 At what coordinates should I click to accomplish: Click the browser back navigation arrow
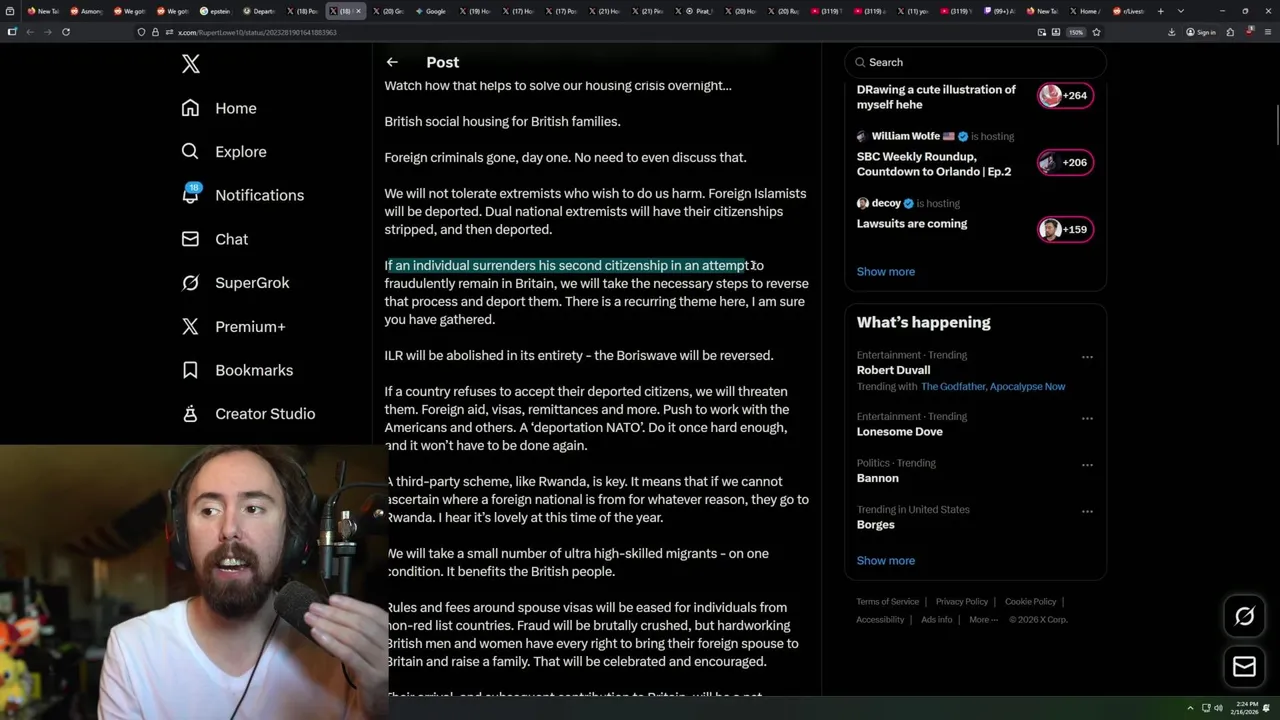(30, 32)
